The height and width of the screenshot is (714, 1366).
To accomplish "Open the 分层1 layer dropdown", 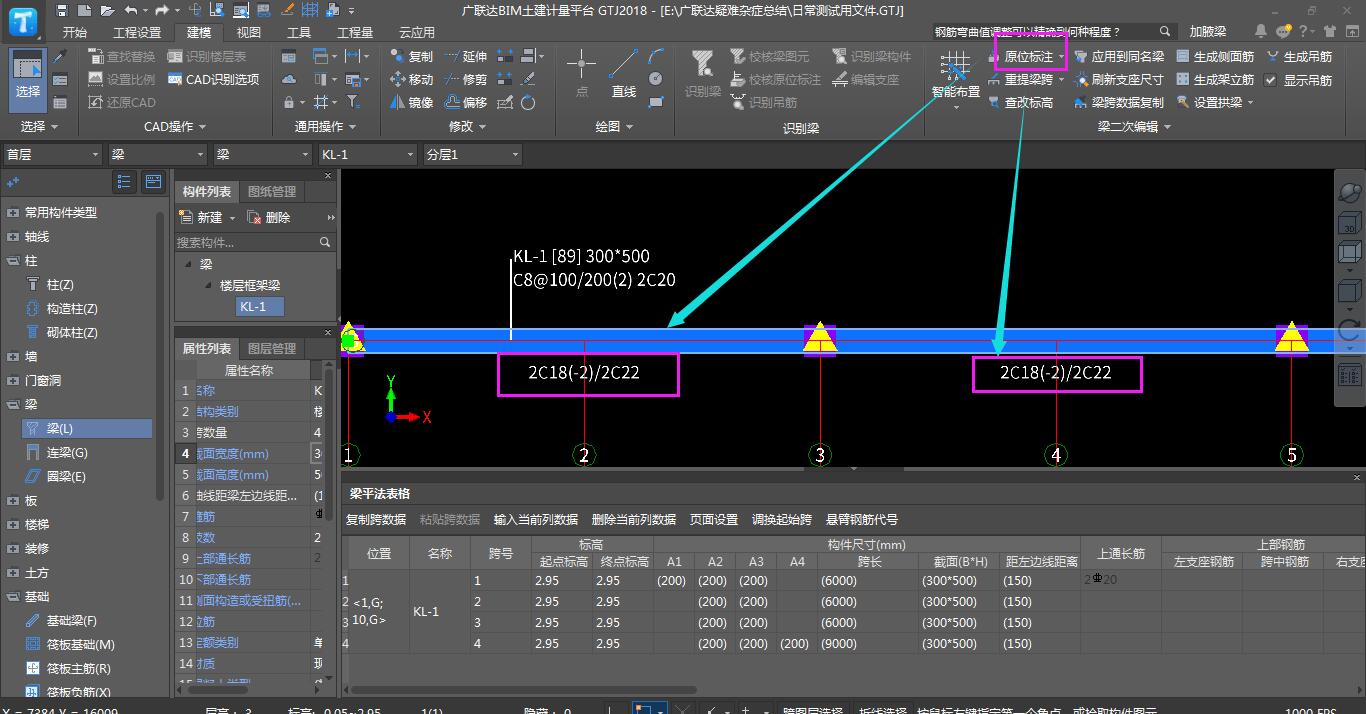I will click(x=472, y=155).
